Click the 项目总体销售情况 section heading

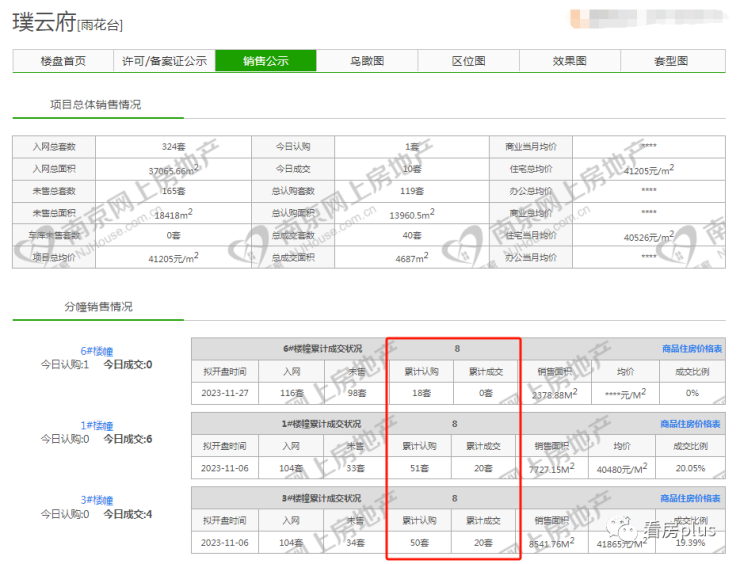[96, 104]
